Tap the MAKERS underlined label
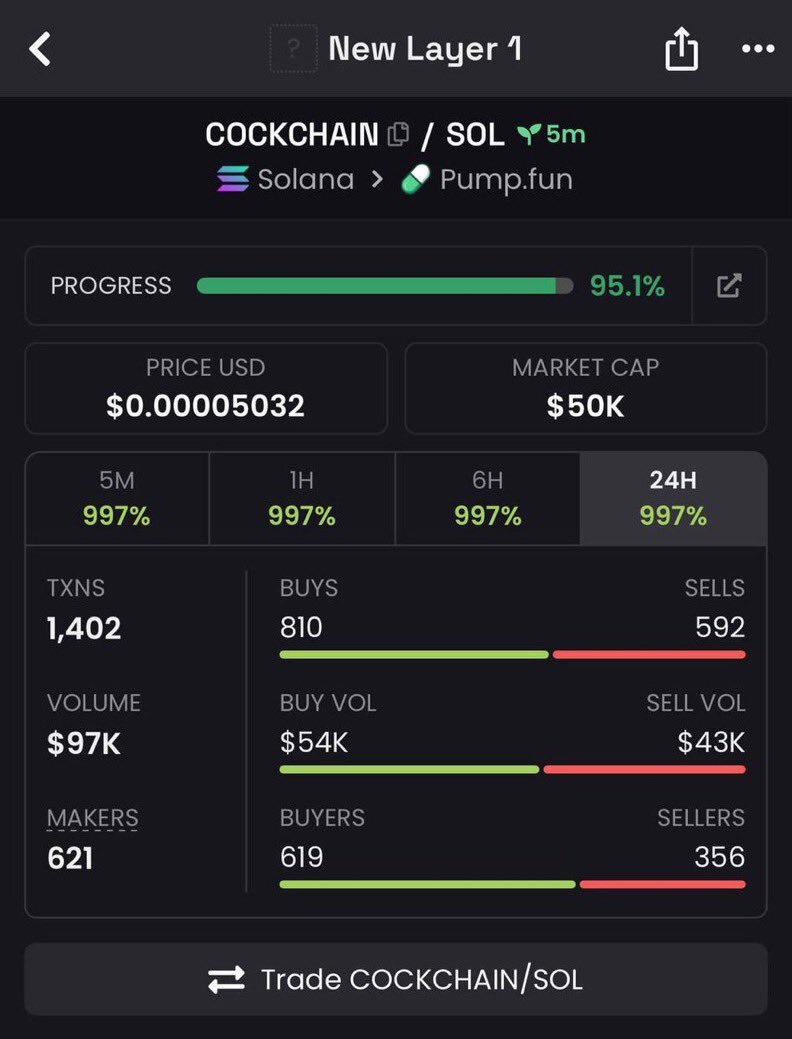 92,818
